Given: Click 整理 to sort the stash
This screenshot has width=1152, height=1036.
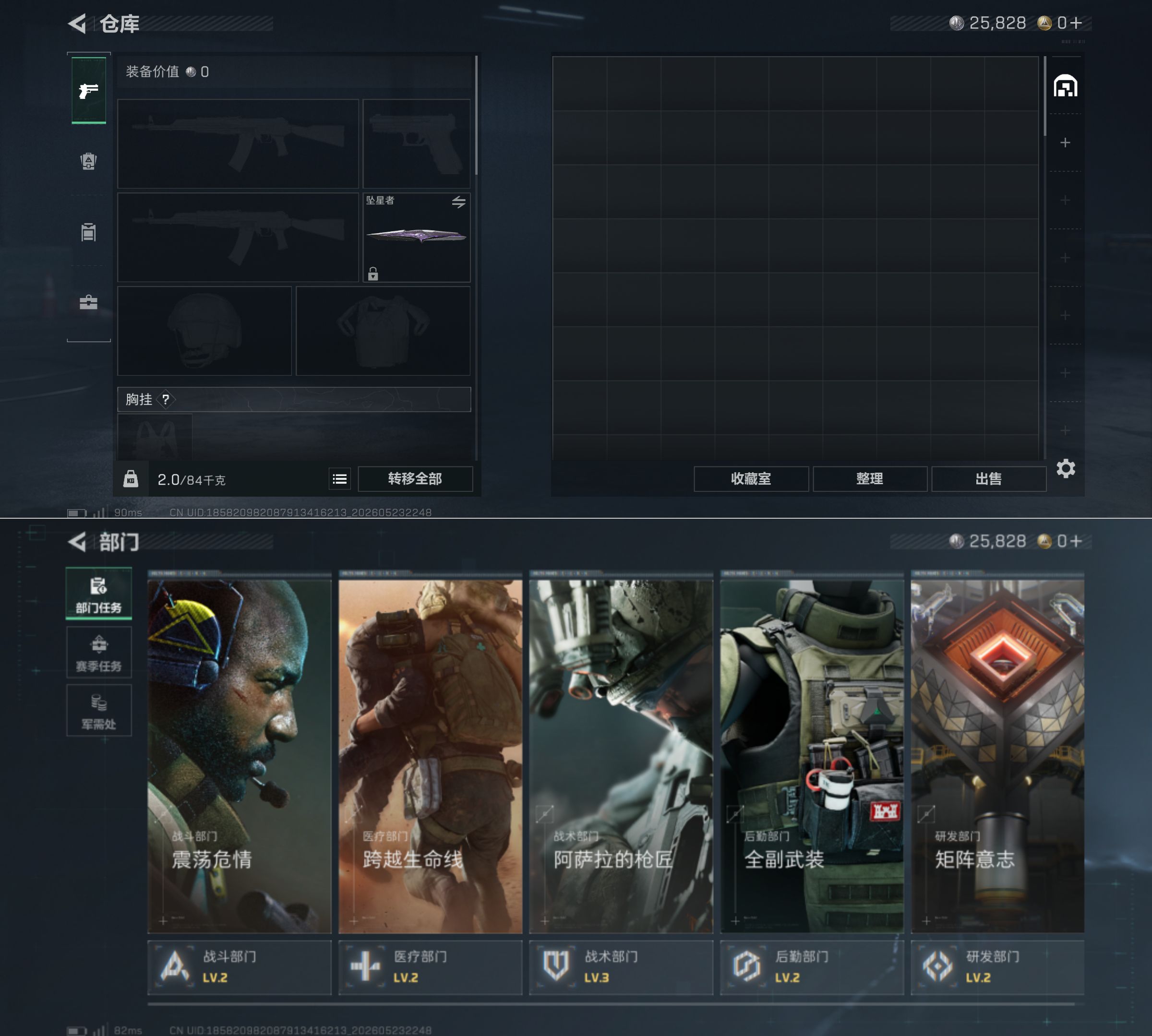Looking at the screenshot, I should click(870, 479).
